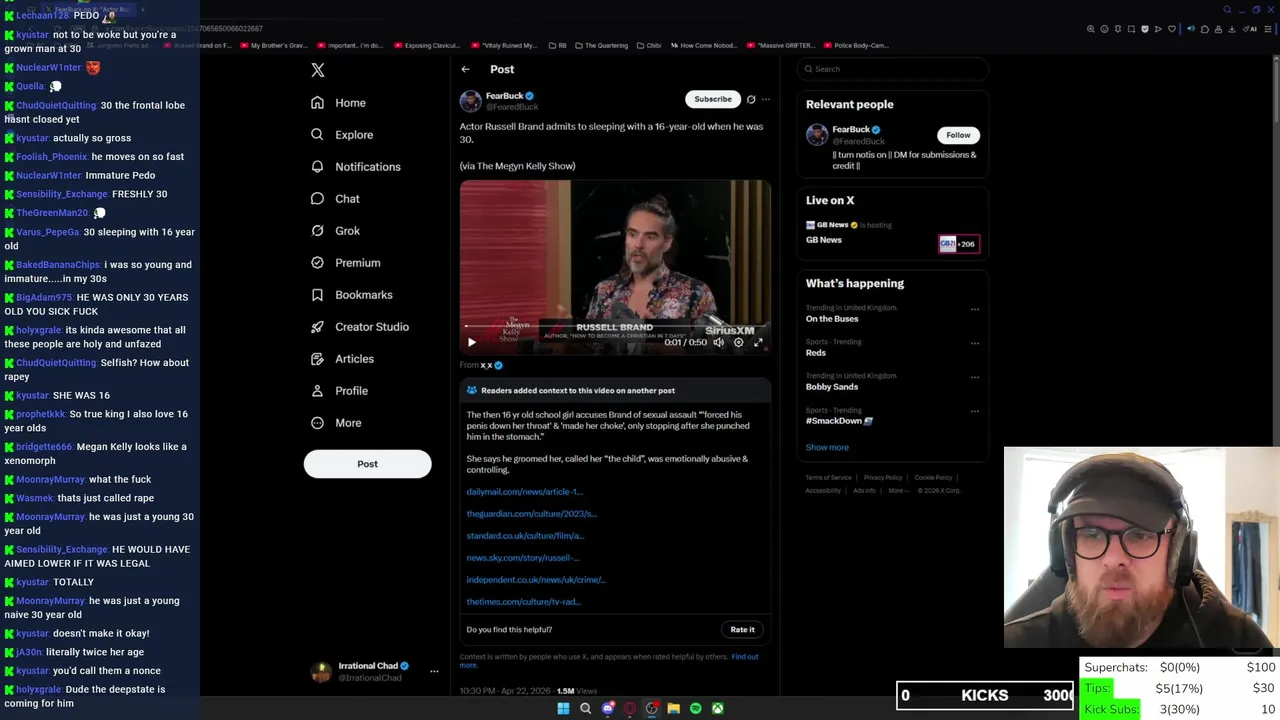Click the AI button in the browser toolbar
The image size is (1280, 720).
pyautogui.click(x=1250, y=29)
